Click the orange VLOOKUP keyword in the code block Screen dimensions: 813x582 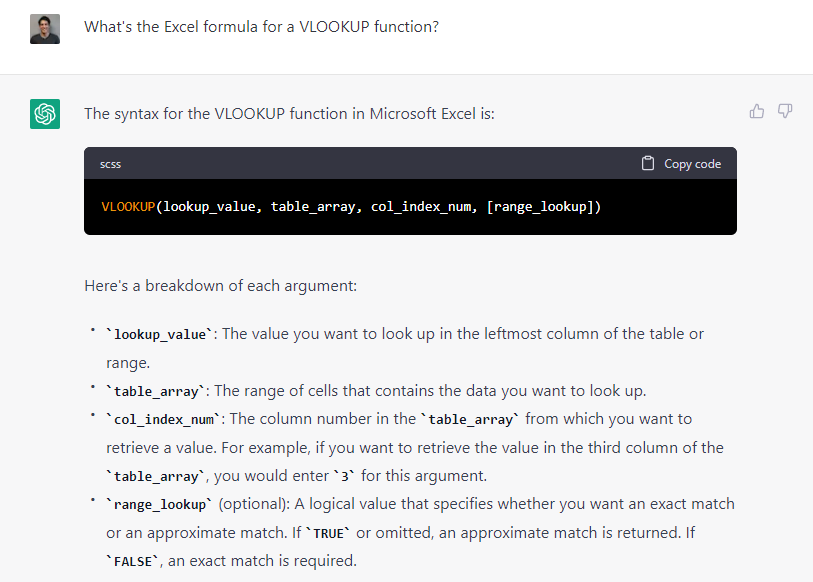(128, 207)
